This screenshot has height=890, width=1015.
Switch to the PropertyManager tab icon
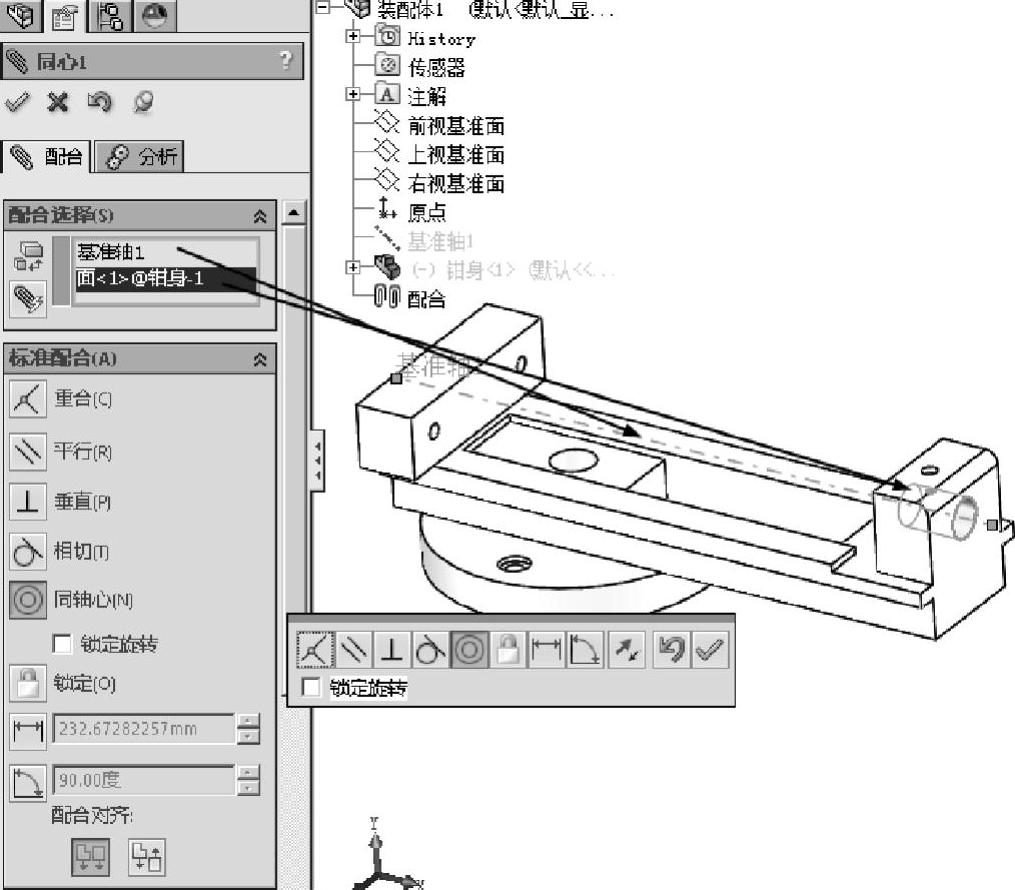click(x=65, y=16)
